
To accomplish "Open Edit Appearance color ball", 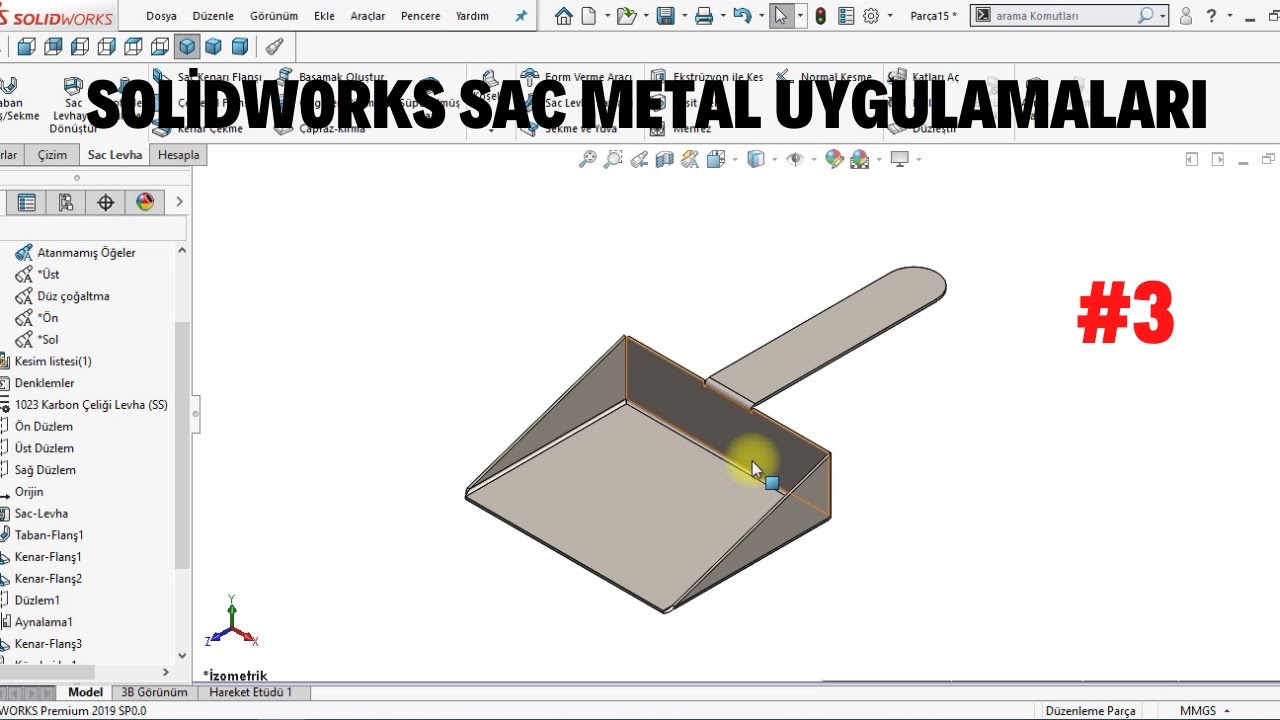I will (x=834, y=159).
